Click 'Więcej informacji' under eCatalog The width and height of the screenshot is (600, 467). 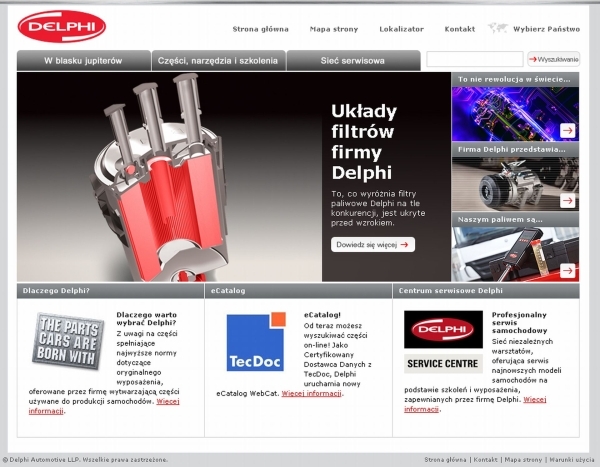pos(312,394)
